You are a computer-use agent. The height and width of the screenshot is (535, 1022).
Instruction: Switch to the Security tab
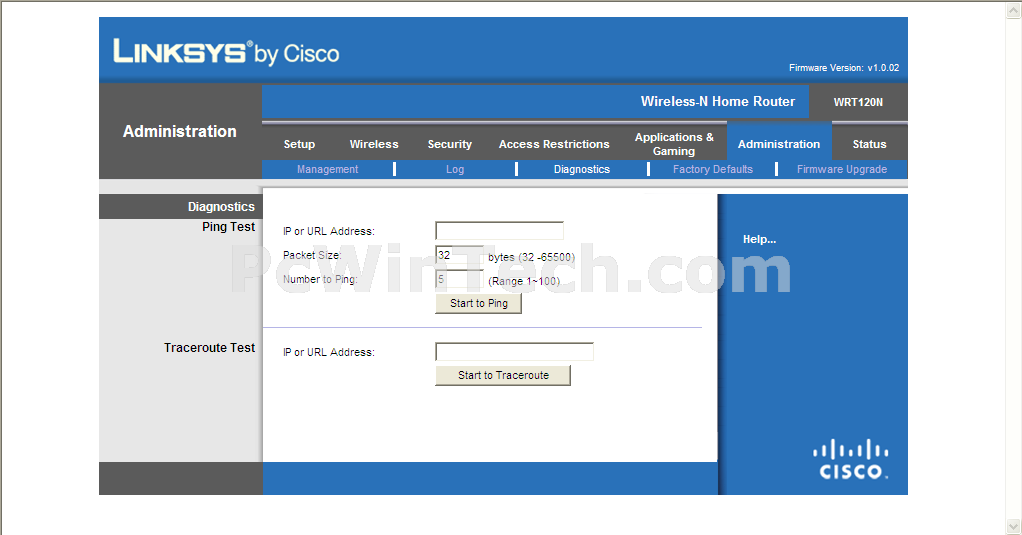click(449, 144)
